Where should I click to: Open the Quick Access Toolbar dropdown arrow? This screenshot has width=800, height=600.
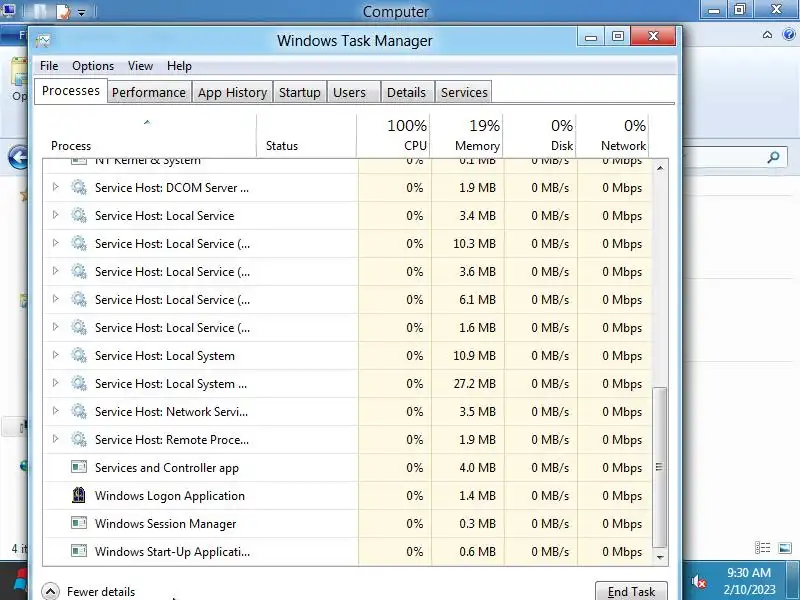(82, 12)
